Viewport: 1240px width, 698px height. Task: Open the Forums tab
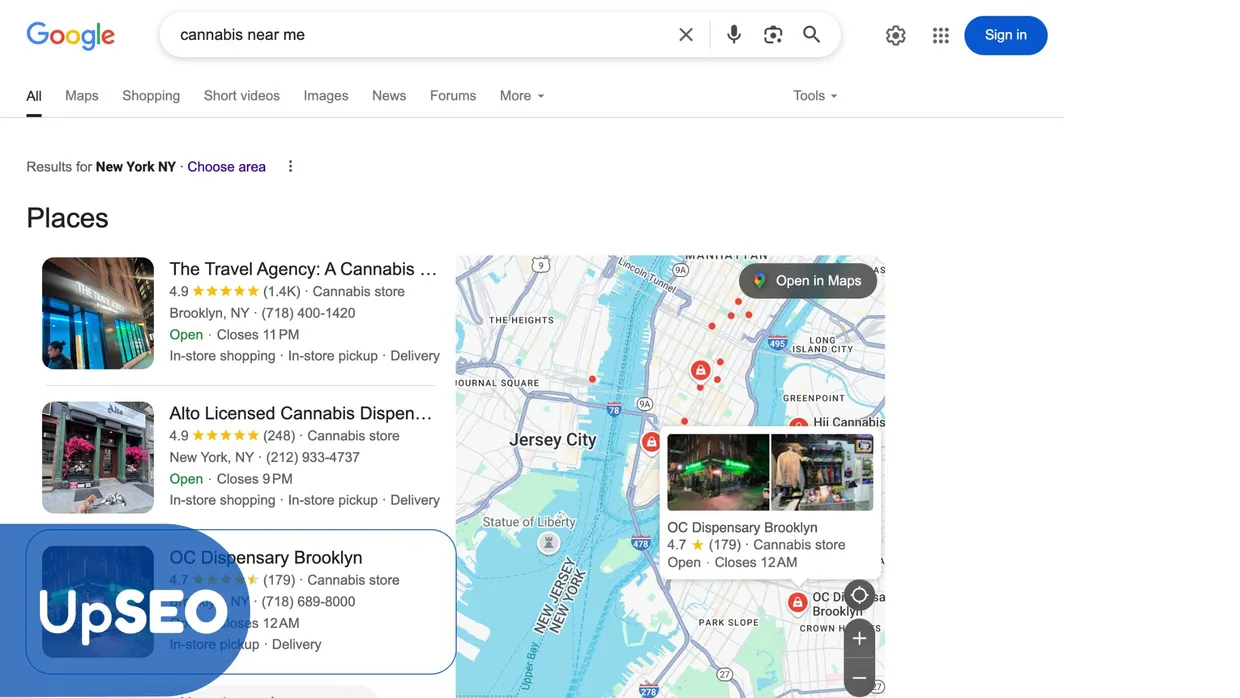click(453, 96)
